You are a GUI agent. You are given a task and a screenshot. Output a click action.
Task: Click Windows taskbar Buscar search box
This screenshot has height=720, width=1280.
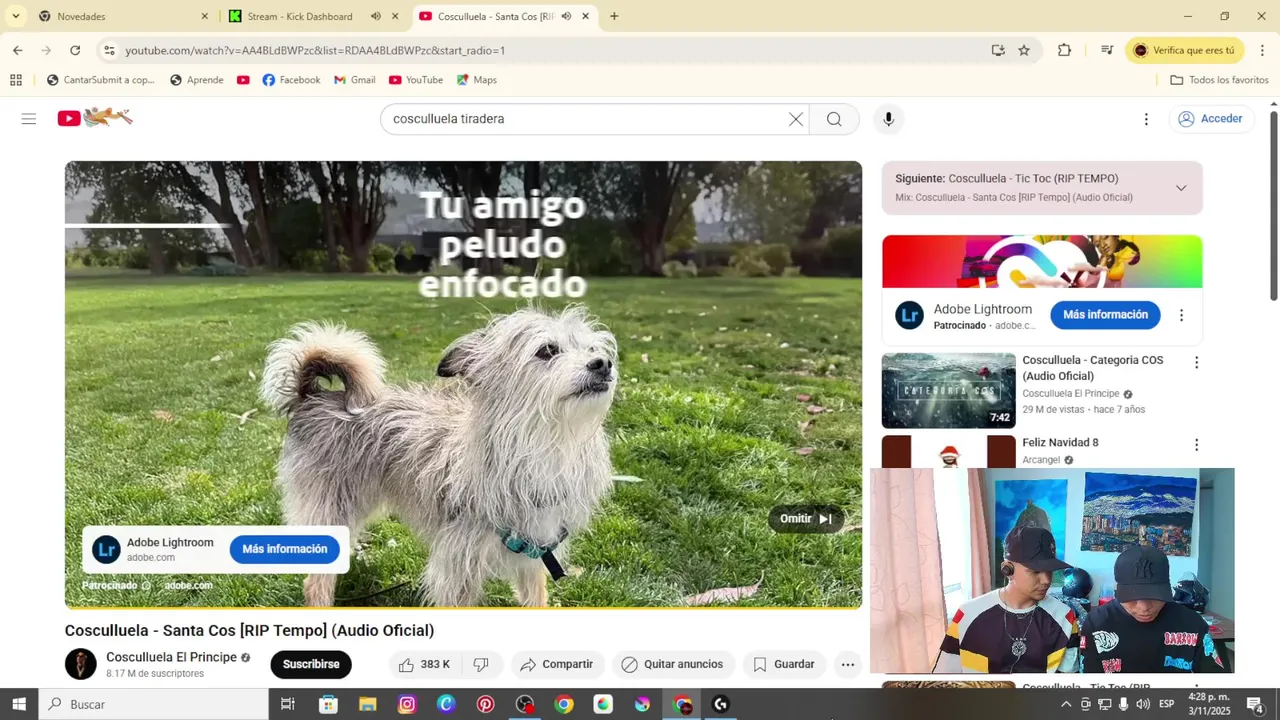pyautogui.click(x=154, y=704)
